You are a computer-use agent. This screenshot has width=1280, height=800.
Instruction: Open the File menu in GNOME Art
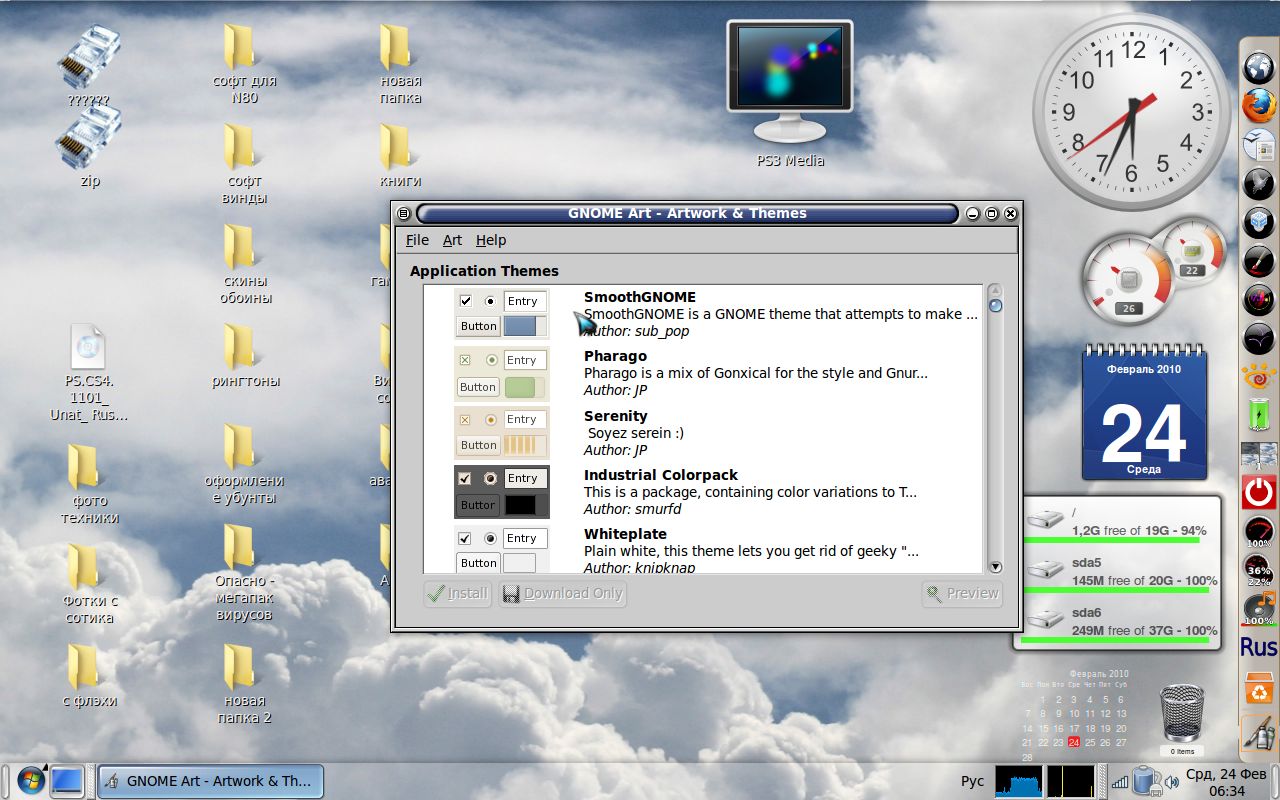[417, 240]
